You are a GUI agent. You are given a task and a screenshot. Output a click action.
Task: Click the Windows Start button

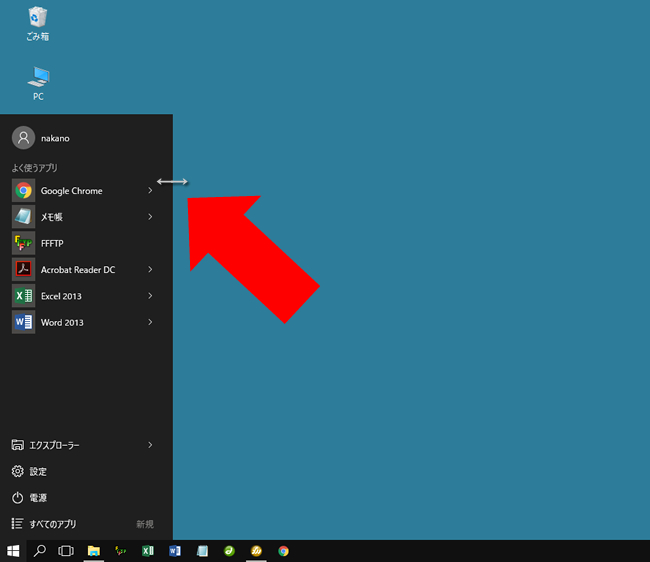coord(13,551)
